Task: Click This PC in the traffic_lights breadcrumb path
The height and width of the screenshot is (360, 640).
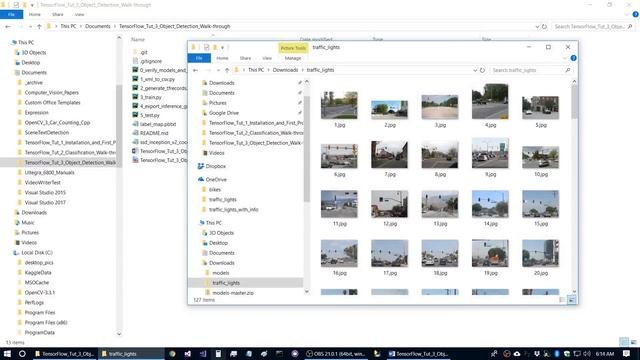Action: tap(256, 70)
